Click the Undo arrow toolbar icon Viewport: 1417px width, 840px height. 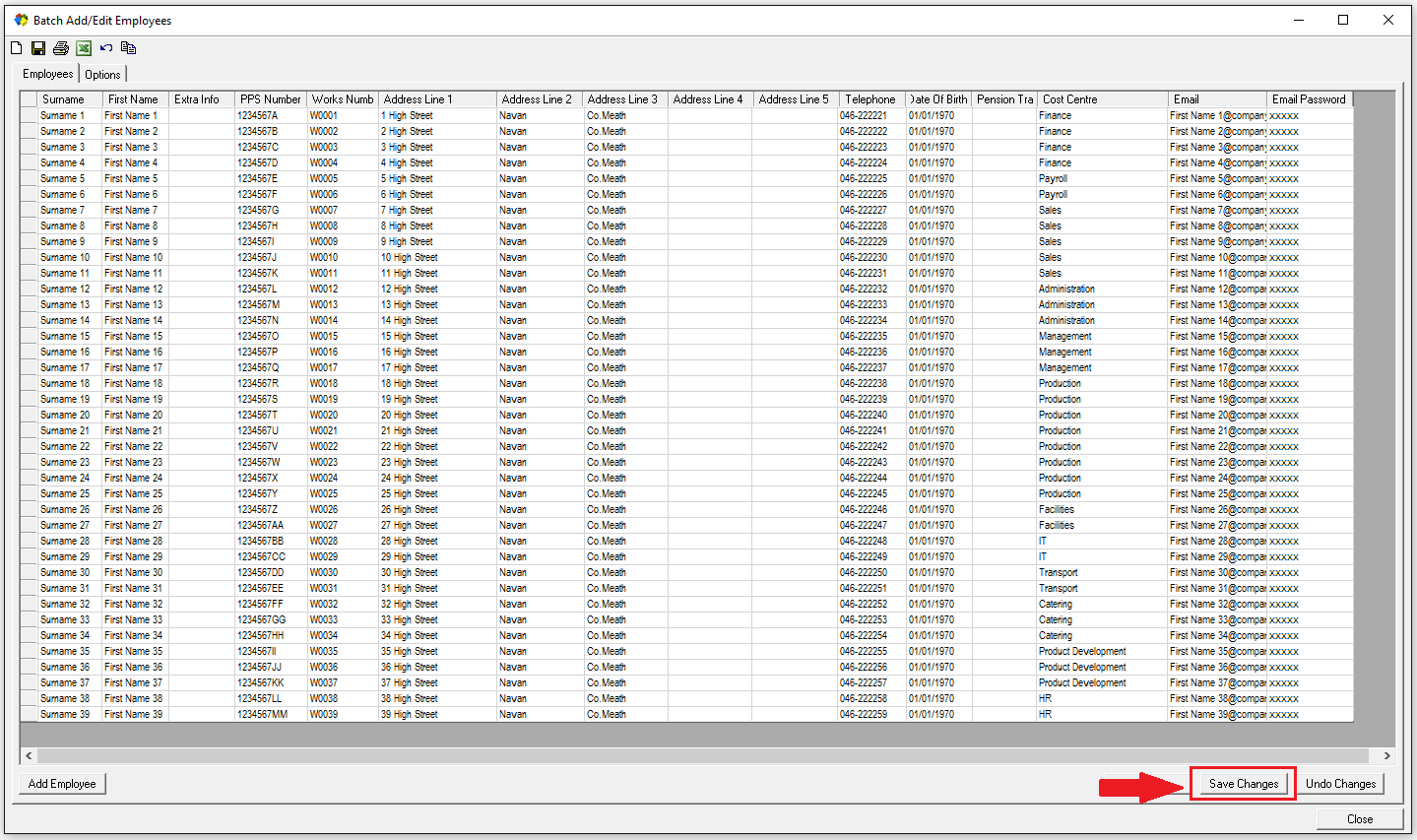click(x=106, y=48)
